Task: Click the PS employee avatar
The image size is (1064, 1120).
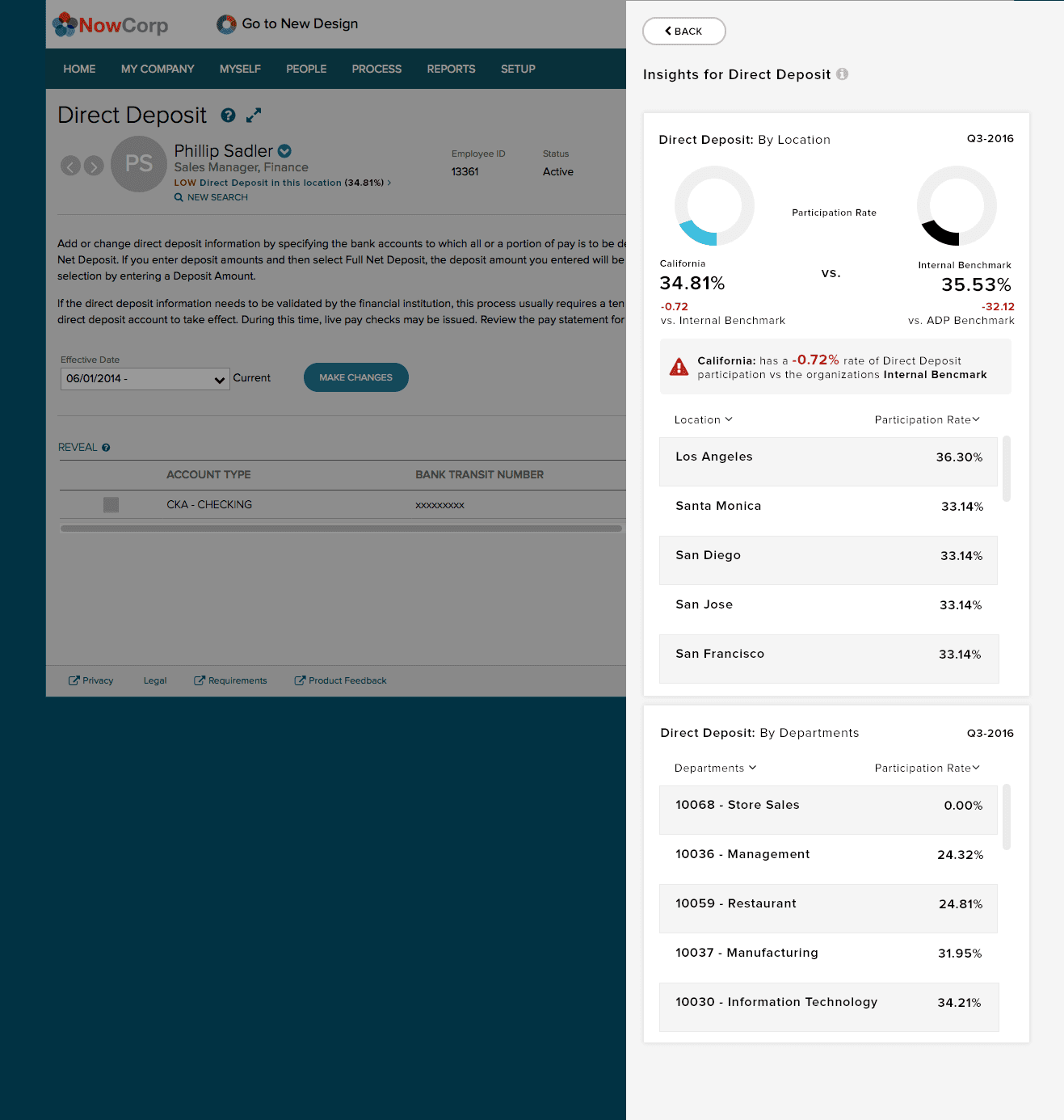Action: pyautogui.click(x=139, y=164)
